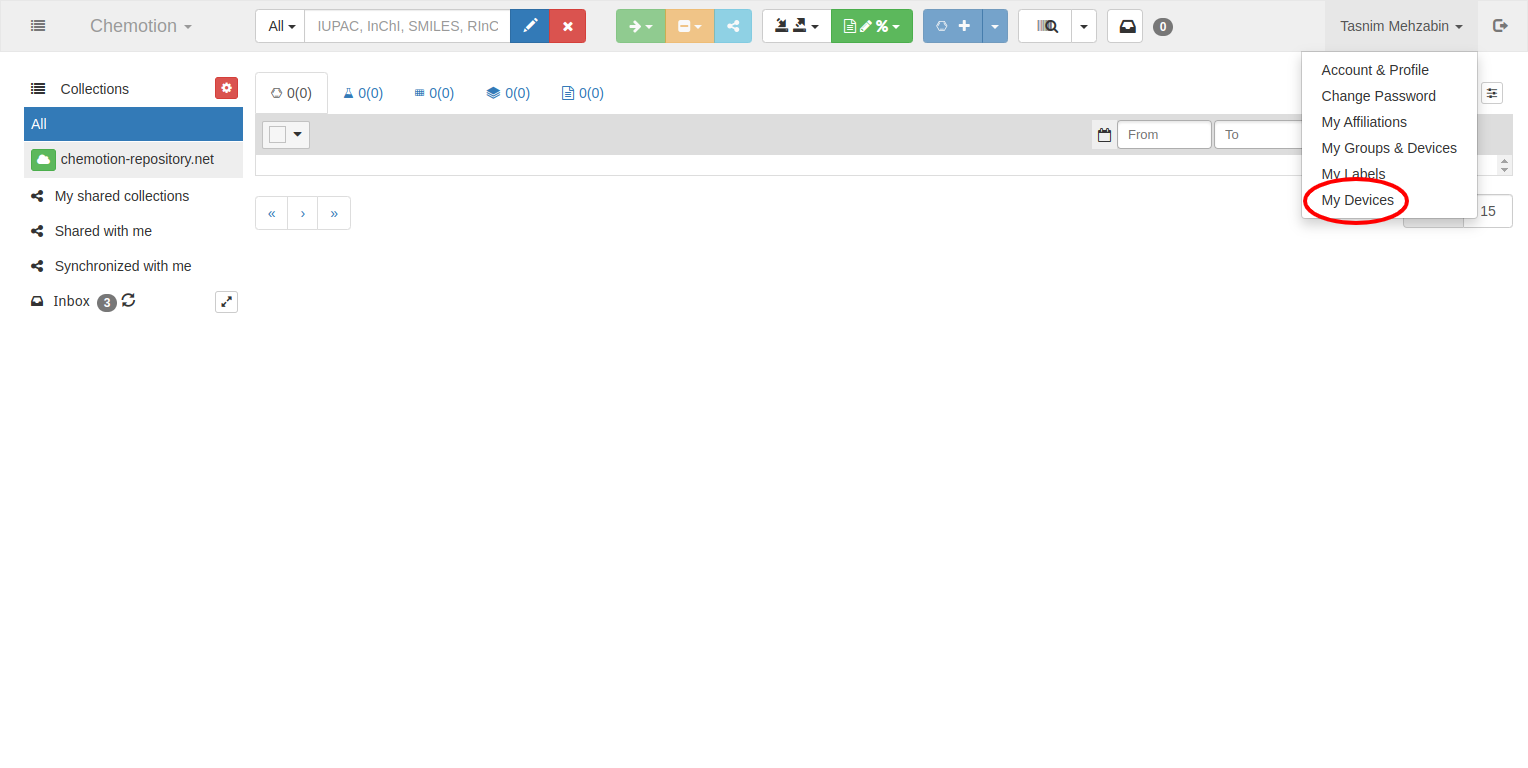Clear the search with the red X button
This screenshot has height=768, width=1528.
click(567, 26)
